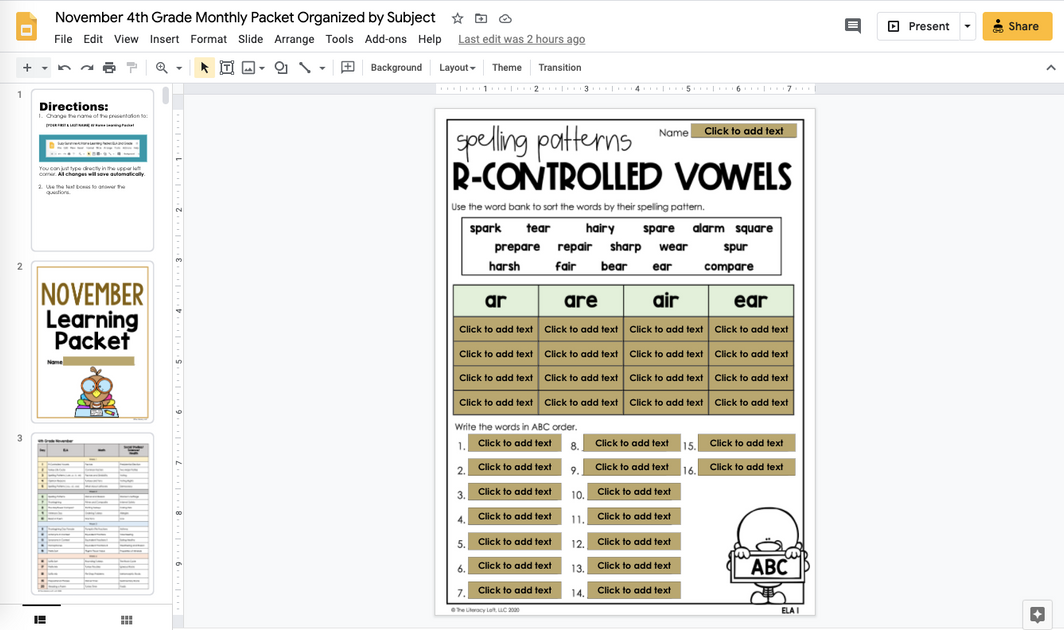The image size is (1064, 630).
Task: Collapse the toolbar with the chevron
Action: (1051, 67)
